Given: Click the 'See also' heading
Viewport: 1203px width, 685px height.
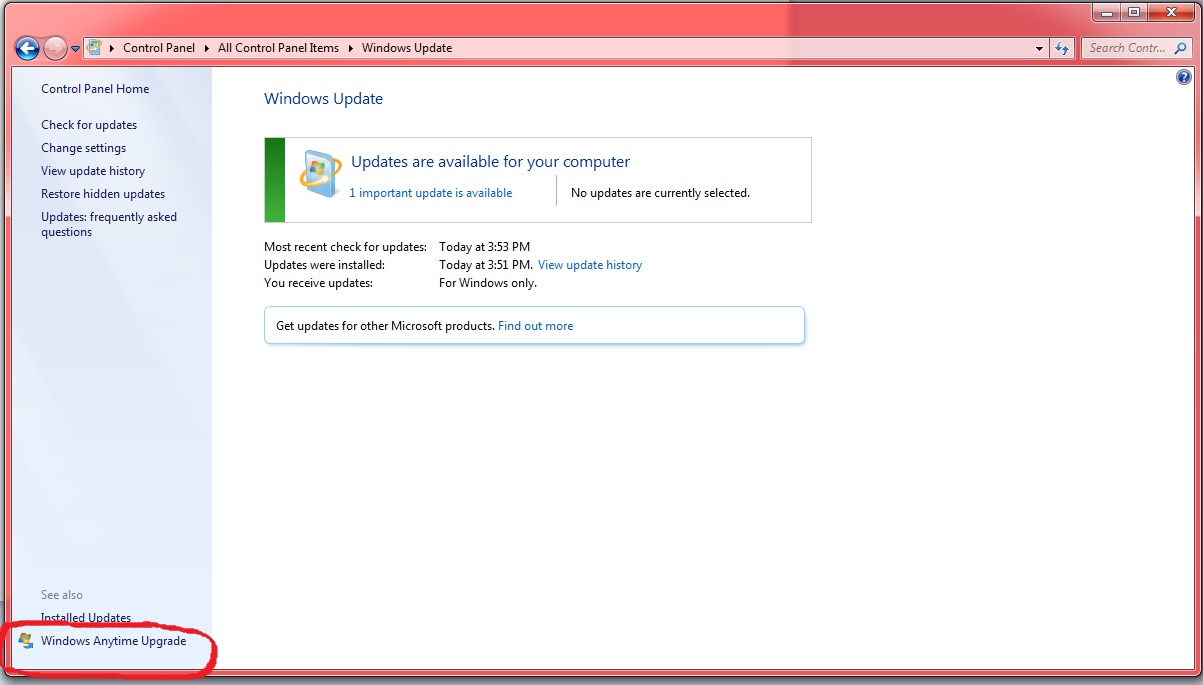Looking at the screenshot, I should (x=62, y=595).
